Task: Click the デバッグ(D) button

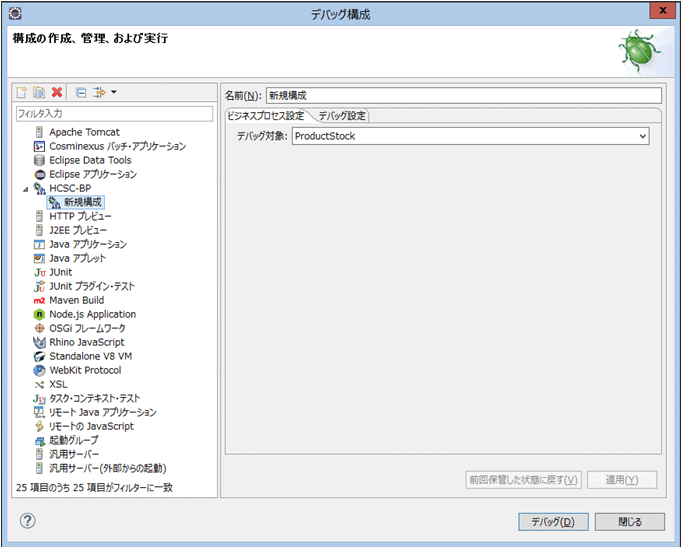Action: click(x=553, y=522)
